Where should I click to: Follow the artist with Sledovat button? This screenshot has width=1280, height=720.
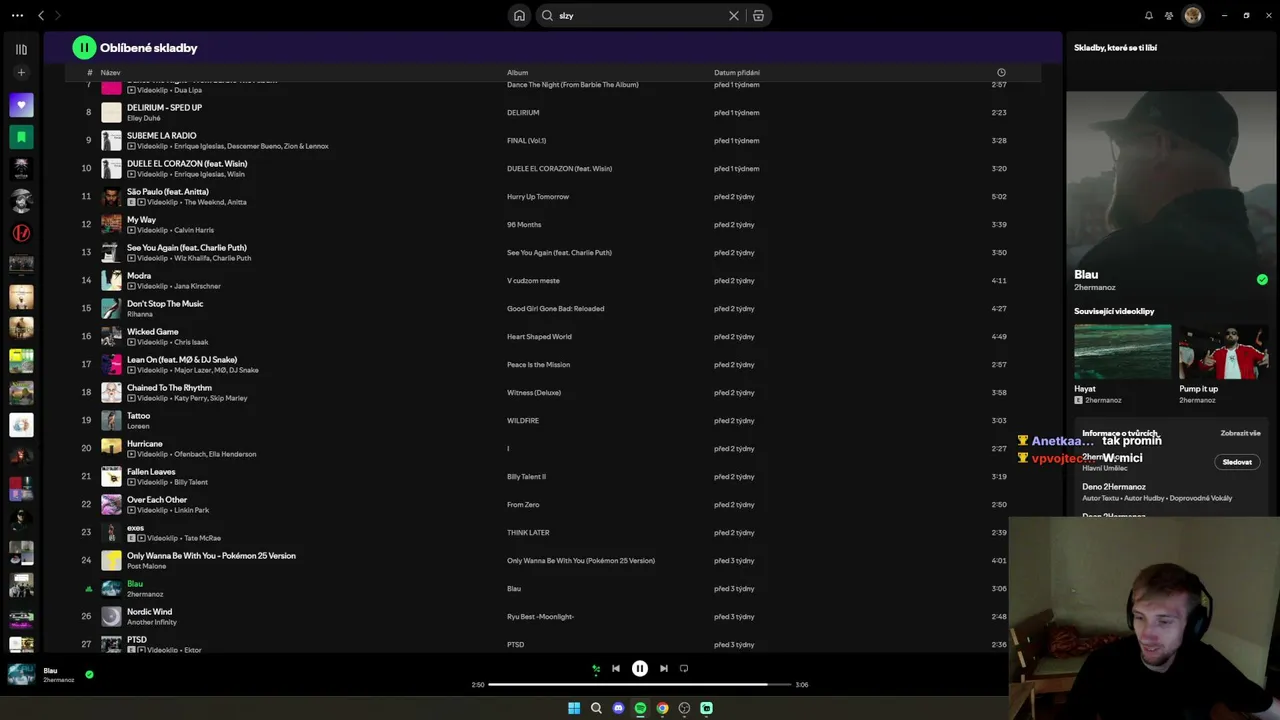coord(1237,462)
